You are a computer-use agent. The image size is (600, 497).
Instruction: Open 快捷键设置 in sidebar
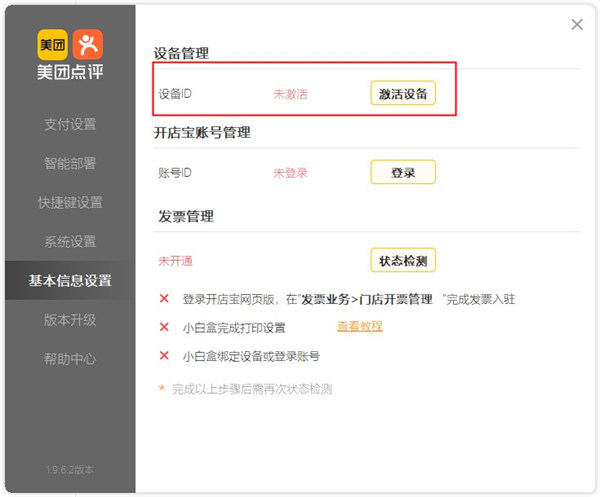point(70,203)
